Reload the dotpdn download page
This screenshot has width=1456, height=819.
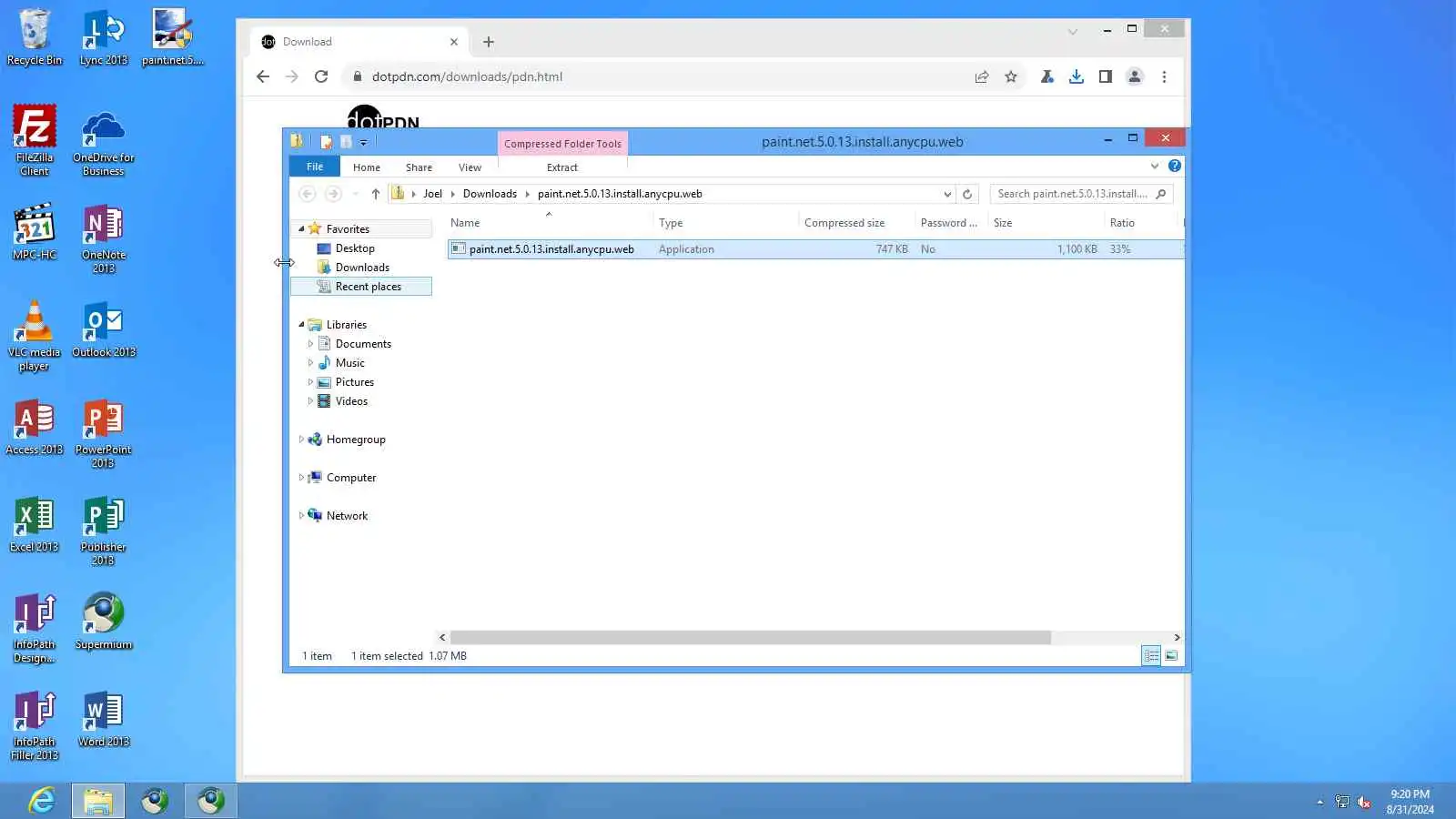tap(321, 76)
